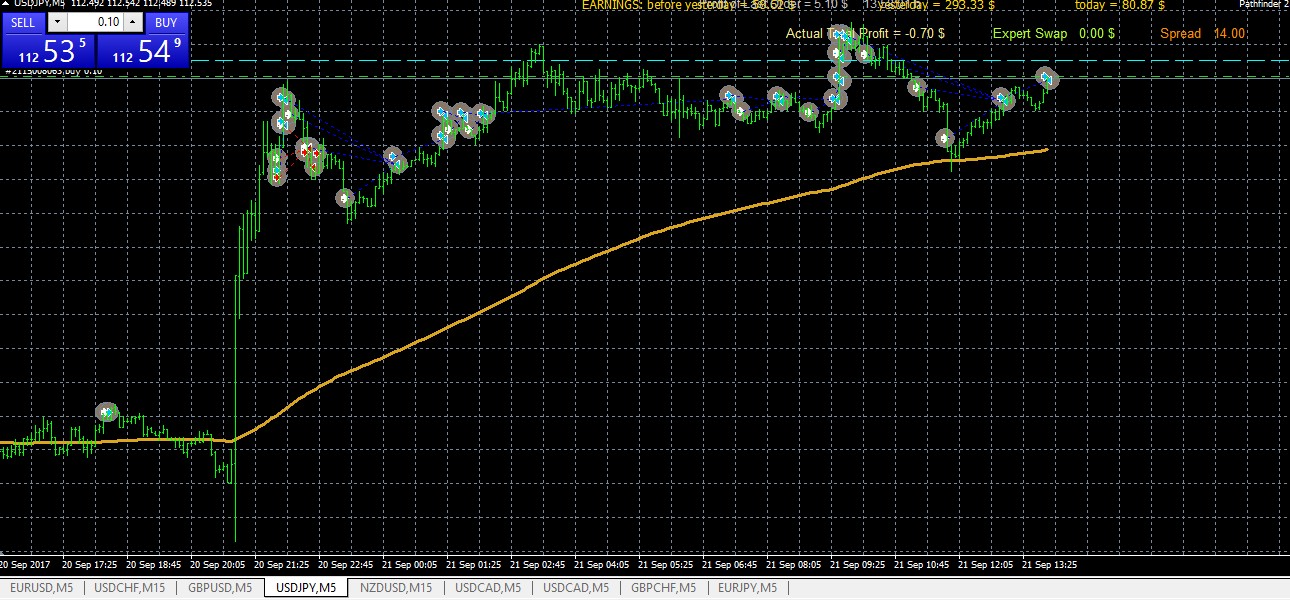Click the today = 80.87 $ earnings text
The width and height of the screenshot is (1290, 600).
(1120, 5)
